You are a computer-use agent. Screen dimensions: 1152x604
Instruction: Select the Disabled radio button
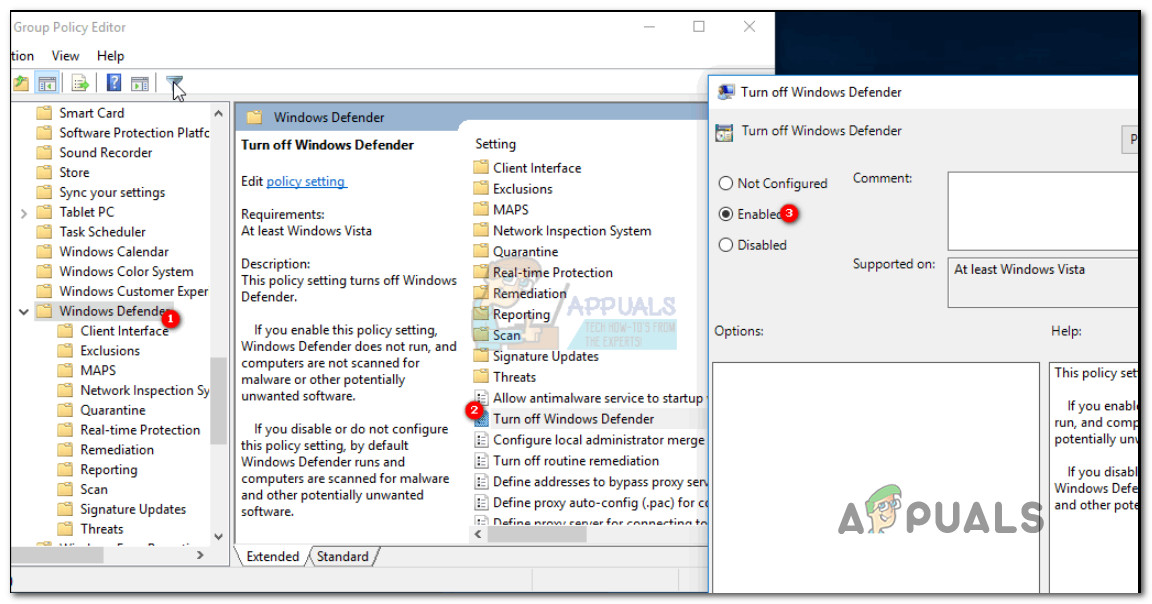pos(726,245)
